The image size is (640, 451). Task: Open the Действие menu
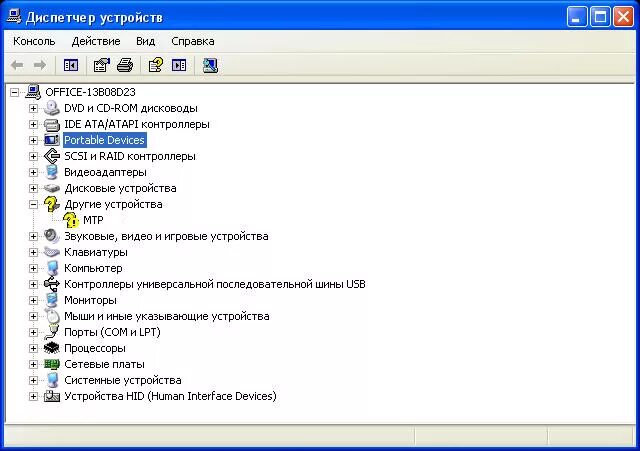(96, 41)
